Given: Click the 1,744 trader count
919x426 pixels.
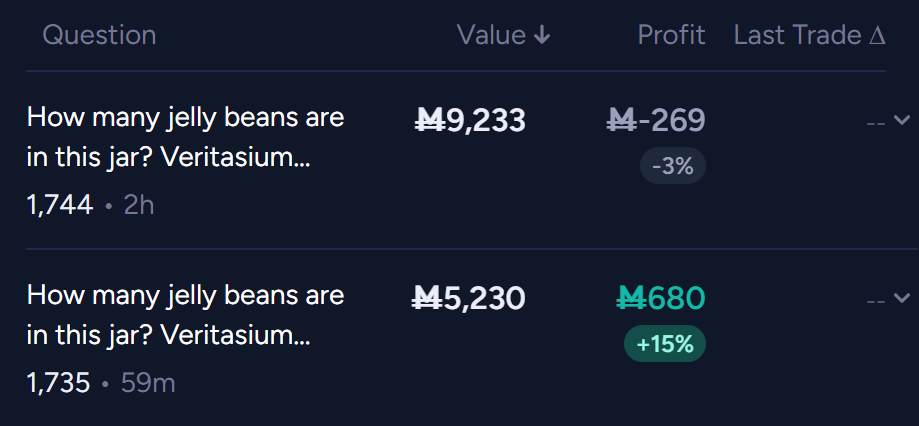Looking at the screenshot, I should point(60,206).
